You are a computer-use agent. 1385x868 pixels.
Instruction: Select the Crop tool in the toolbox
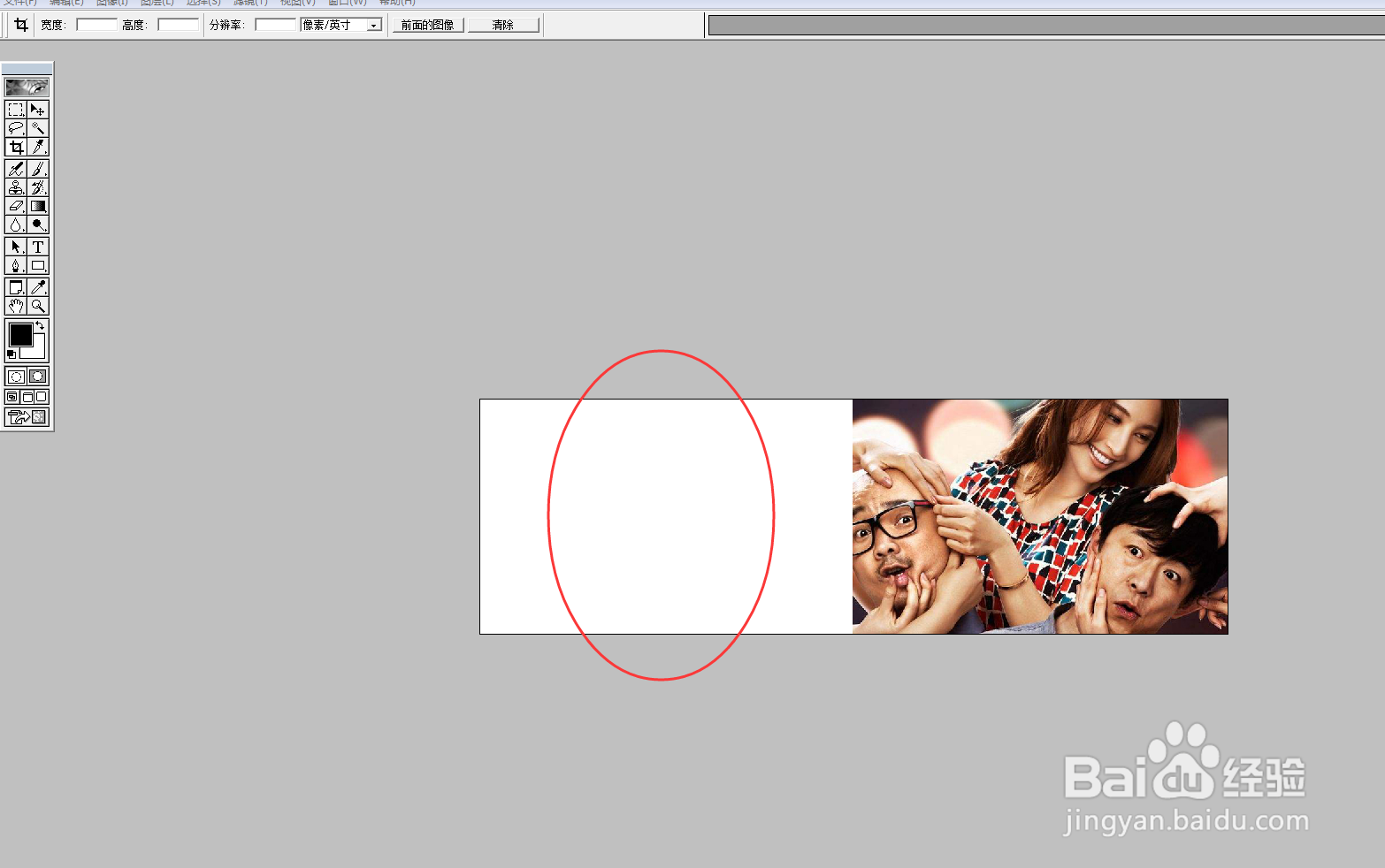coord(16,147)
